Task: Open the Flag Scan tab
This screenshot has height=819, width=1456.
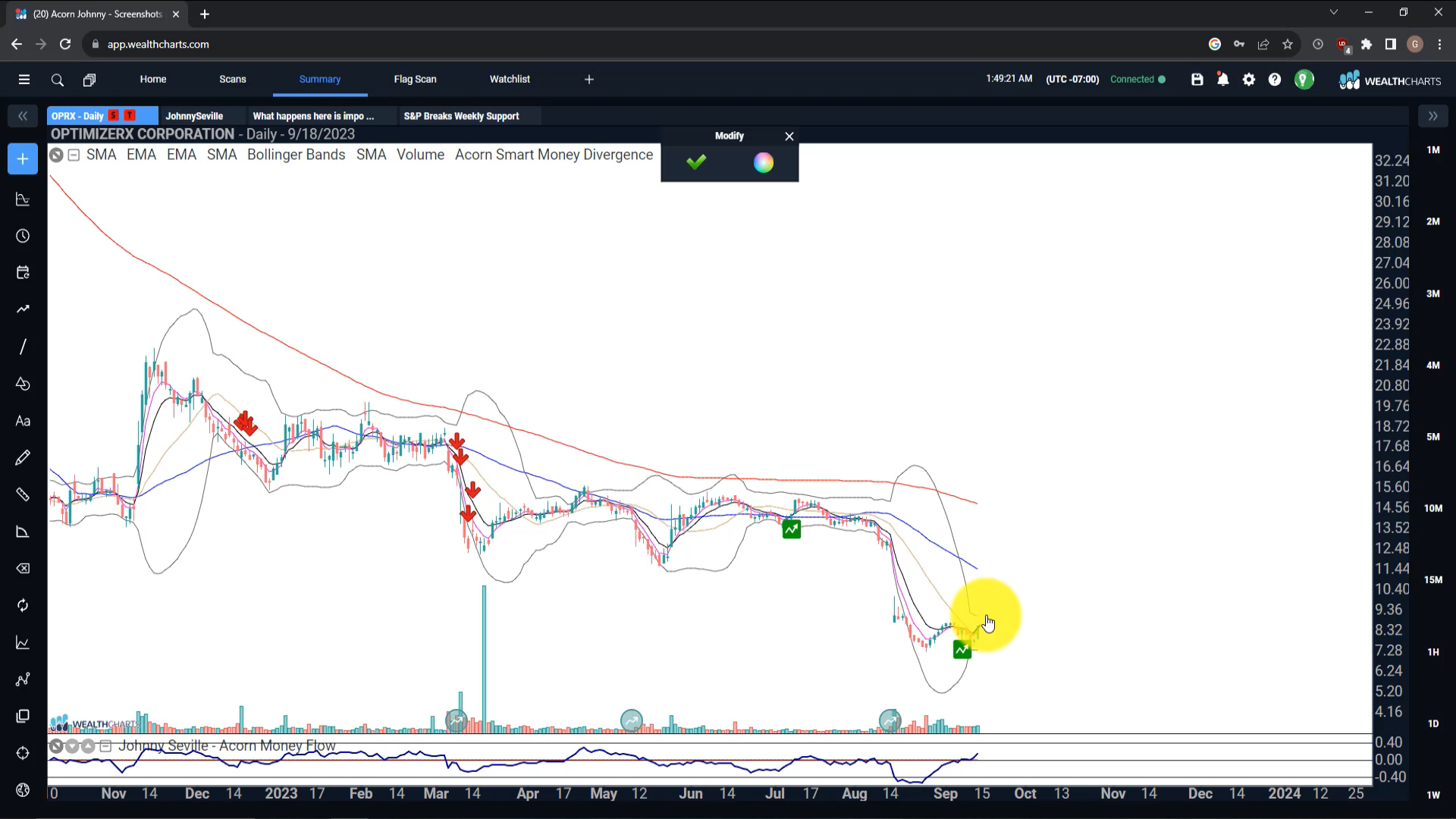Action: (416, 79)
